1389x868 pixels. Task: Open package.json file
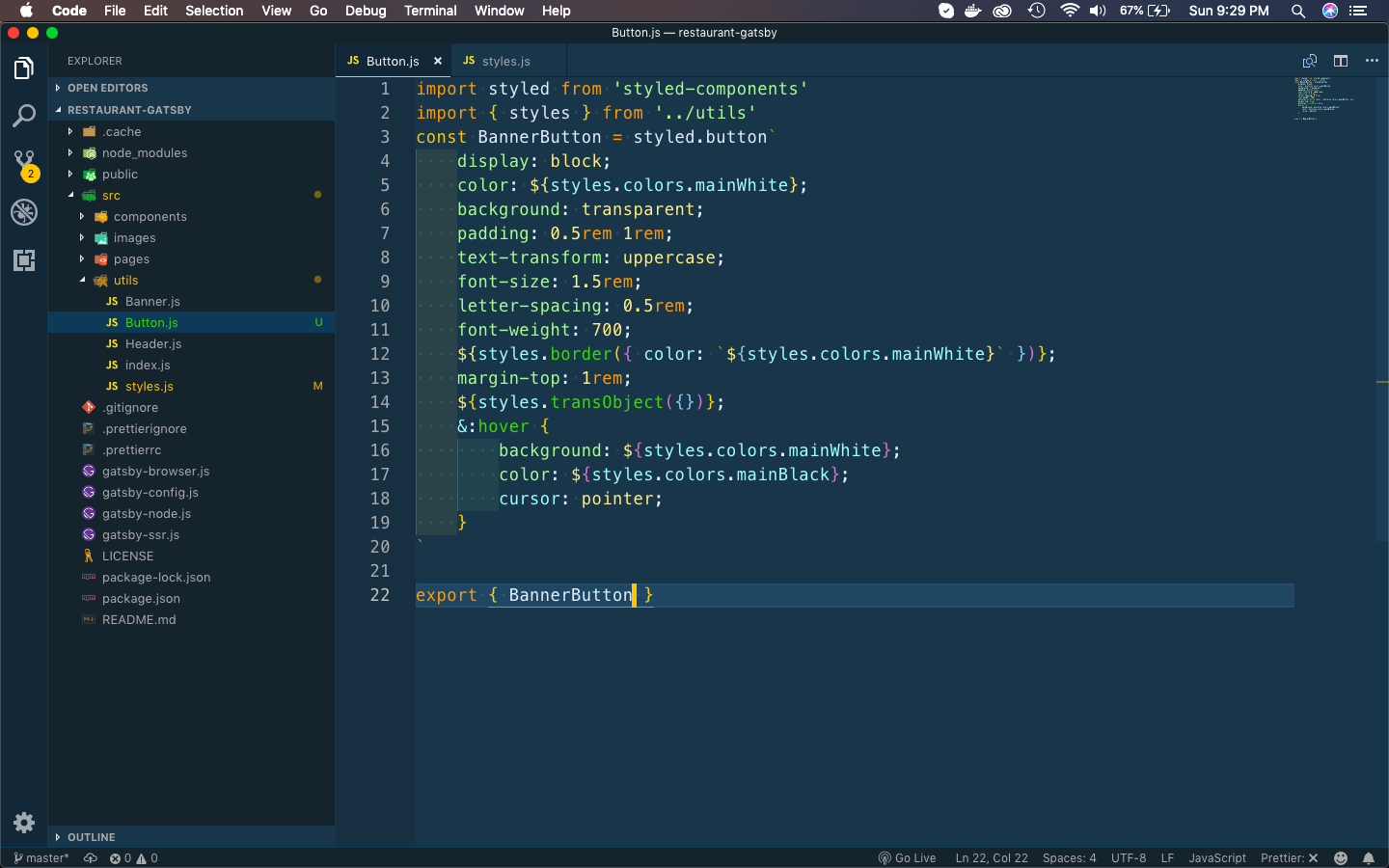(x=191, y=599)
